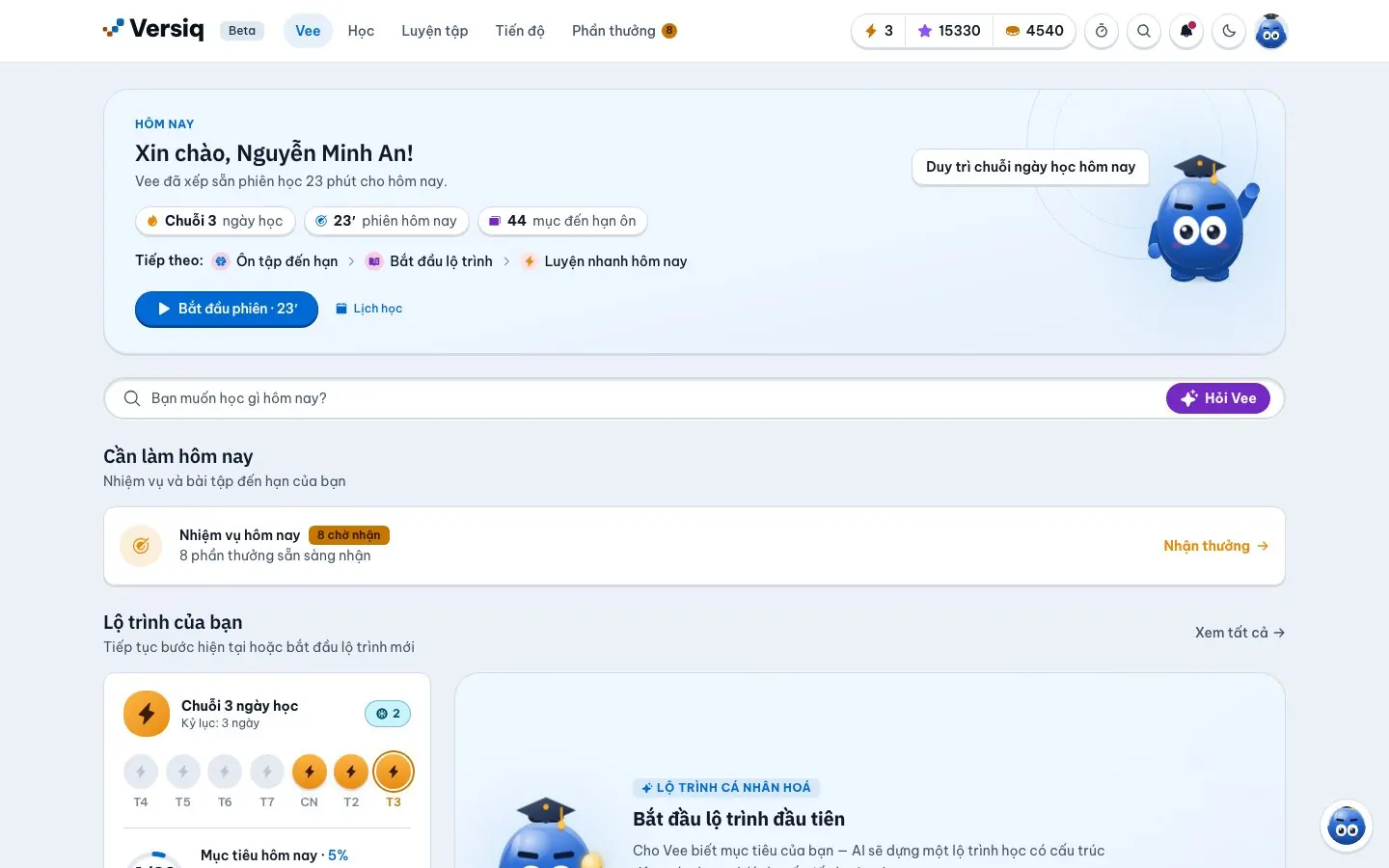Image resolution: width=1389 pixels, height=868 pixels.
Task: Open the floating Vee assistant button
Action: (1347, 826)
